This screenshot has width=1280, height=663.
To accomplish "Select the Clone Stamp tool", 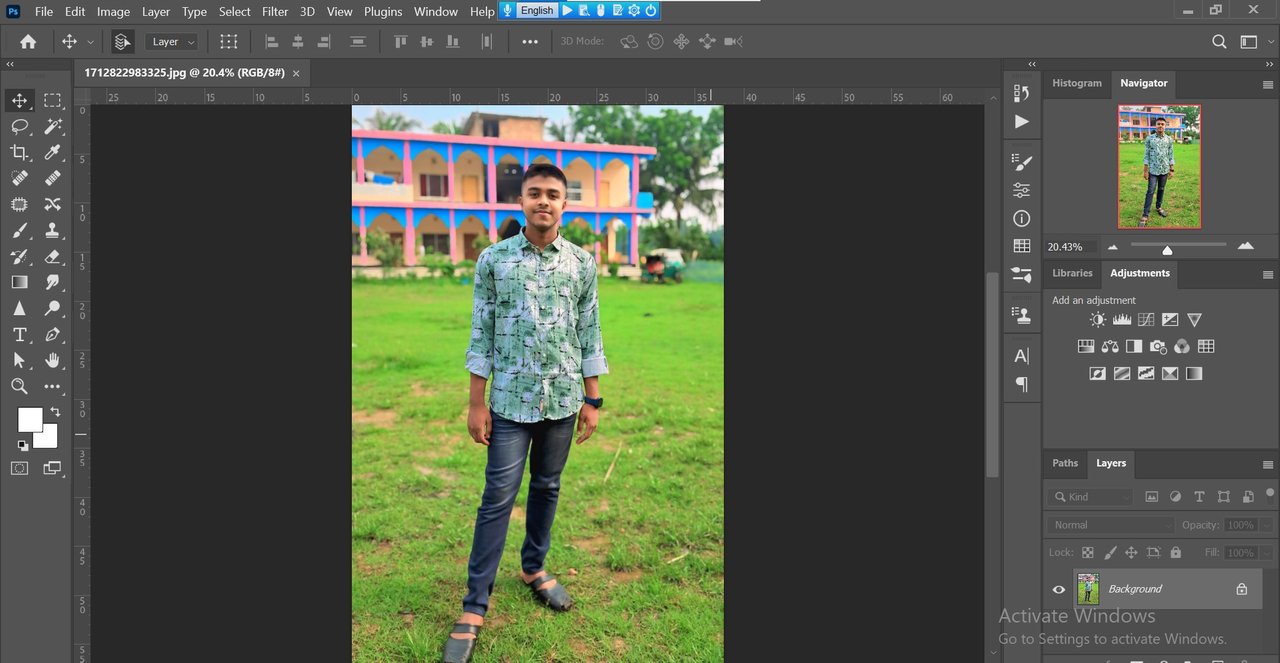I will (x=53, y=231).
